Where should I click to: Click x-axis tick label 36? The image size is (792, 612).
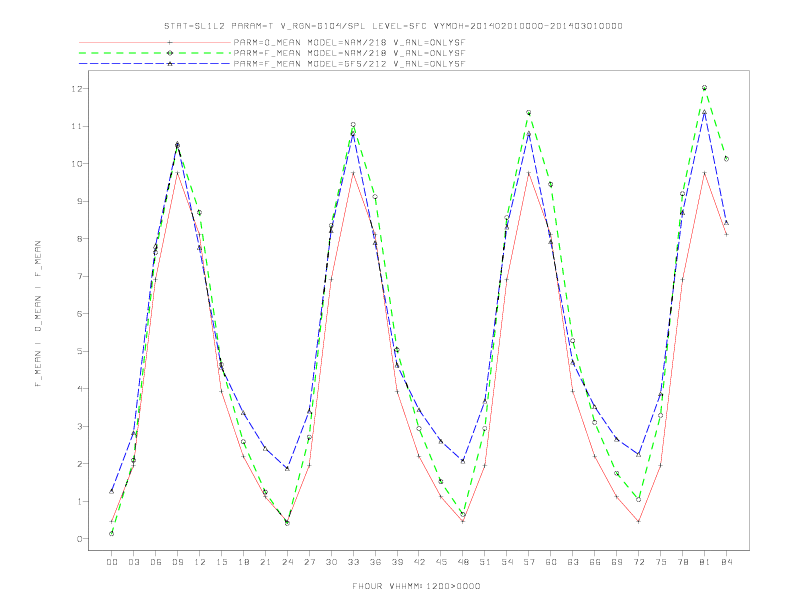(x=375, y=562)
